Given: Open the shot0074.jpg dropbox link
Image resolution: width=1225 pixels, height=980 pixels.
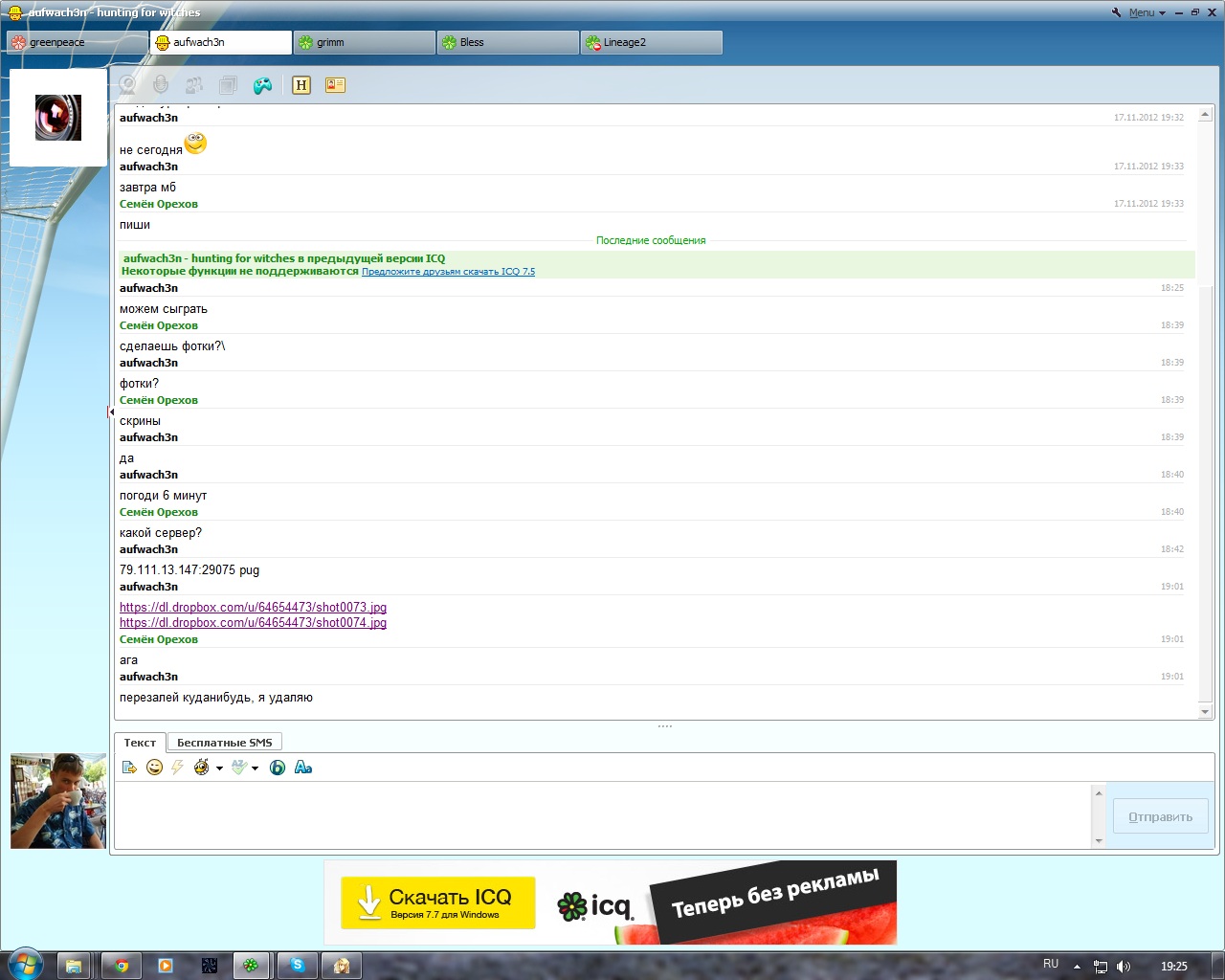Looking at the screenshot, I should [254, 623].
